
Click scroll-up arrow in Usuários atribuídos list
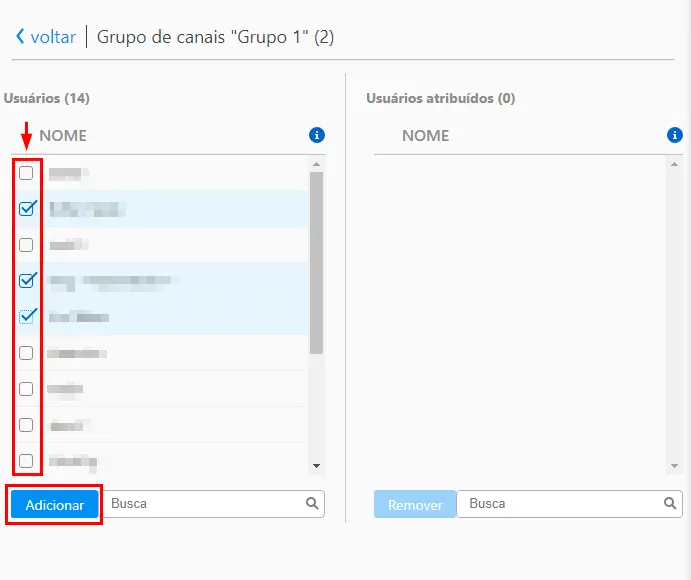coord(674,164)
